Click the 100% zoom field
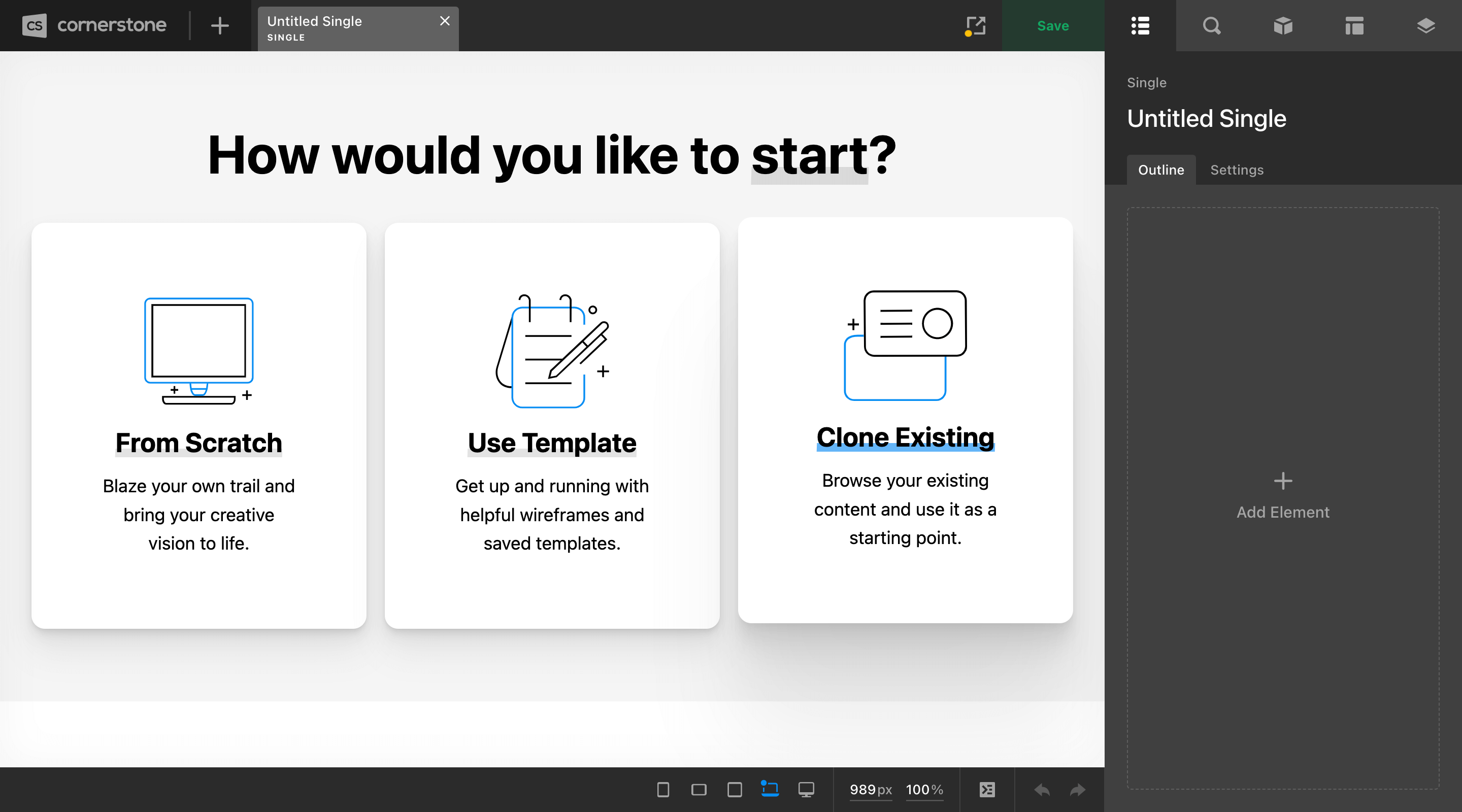Image resolution: width=1462 pixels, height=812 pixels. point(924,789)
